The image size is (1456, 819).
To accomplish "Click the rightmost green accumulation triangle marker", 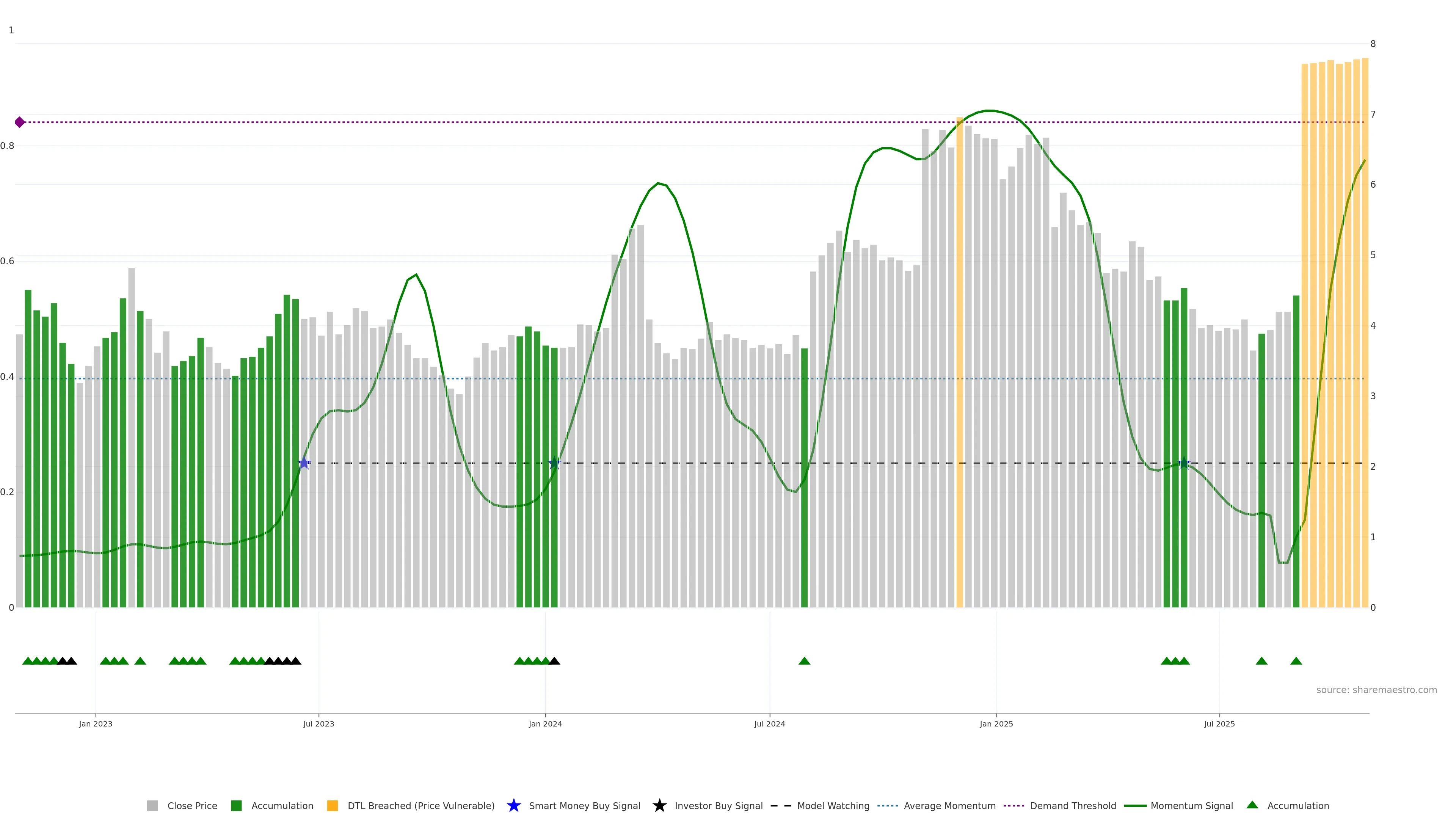I will [x=1296, y=661].
